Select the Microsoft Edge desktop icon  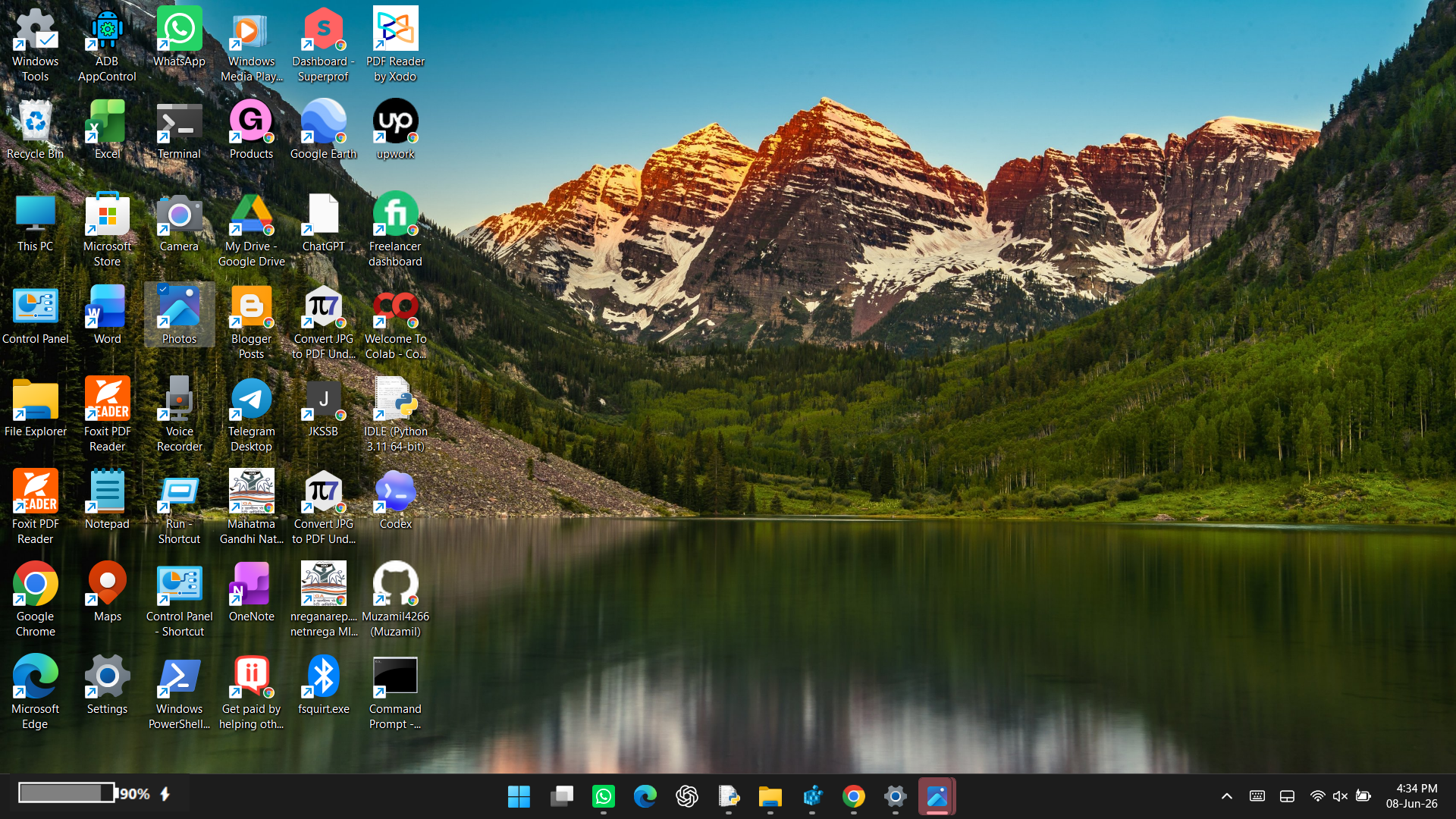click(x=35, y=693)
